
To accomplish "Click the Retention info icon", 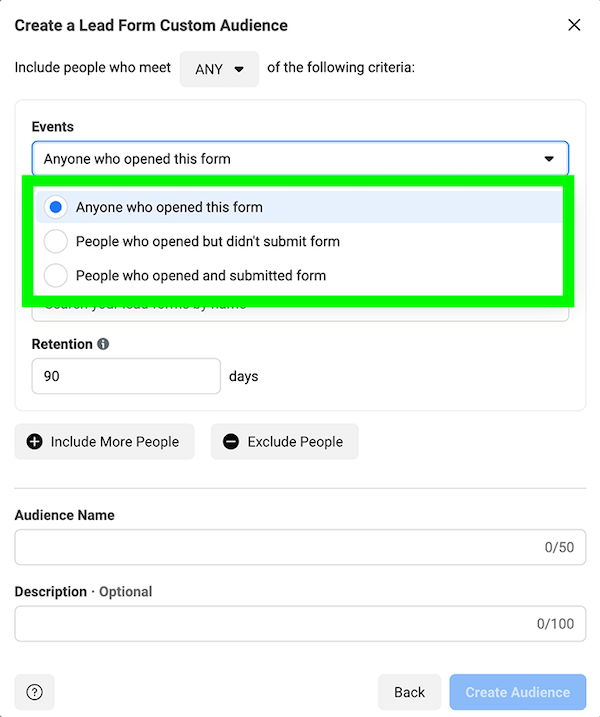I will tap(103, 344).
